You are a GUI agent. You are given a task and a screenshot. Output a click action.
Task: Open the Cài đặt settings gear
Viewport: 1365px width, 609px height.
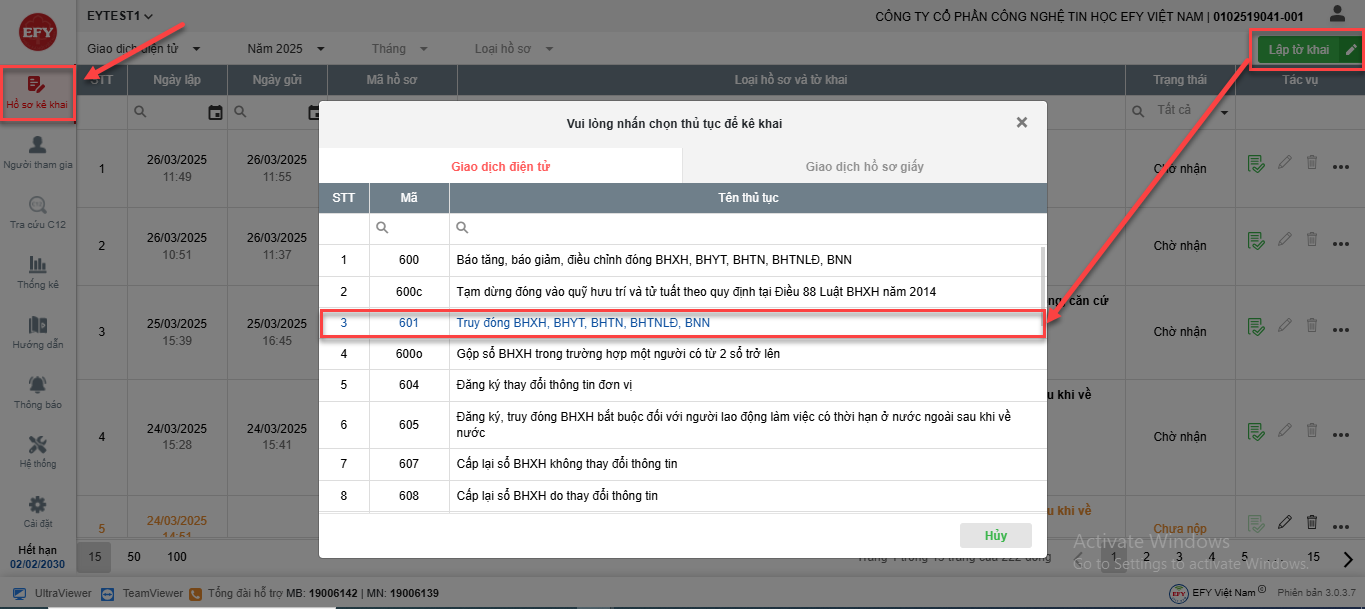coord(38,511)
